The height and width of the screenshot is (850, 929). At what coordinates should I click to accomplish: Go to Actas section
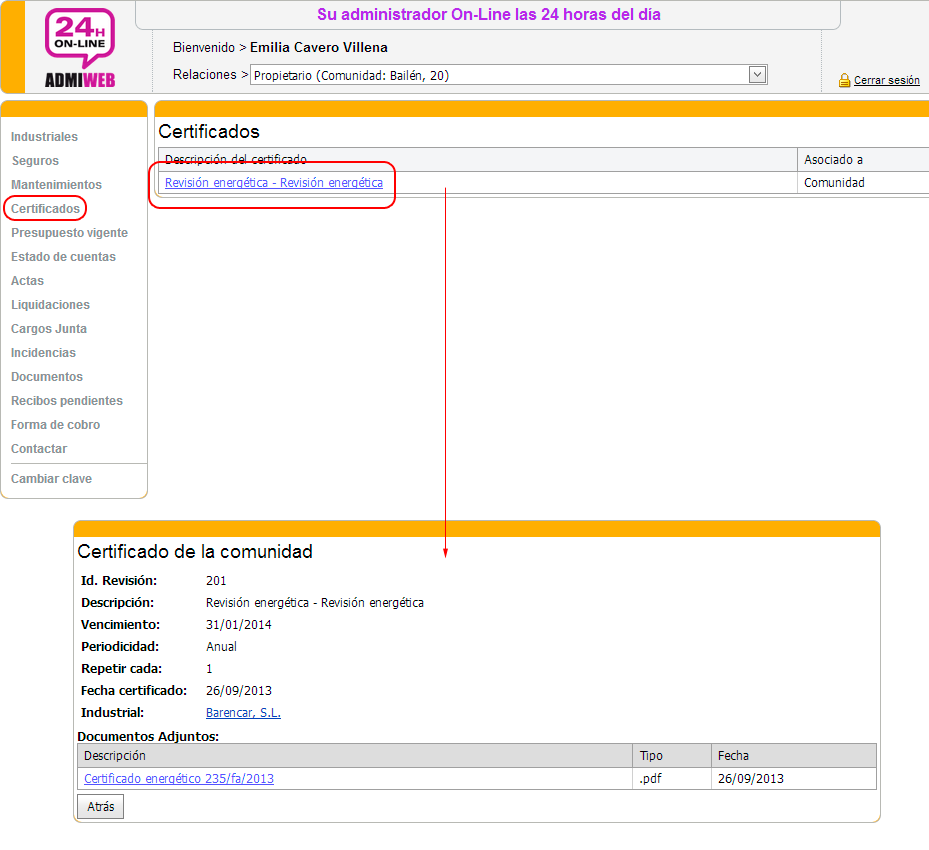click(x=27, y=281)
